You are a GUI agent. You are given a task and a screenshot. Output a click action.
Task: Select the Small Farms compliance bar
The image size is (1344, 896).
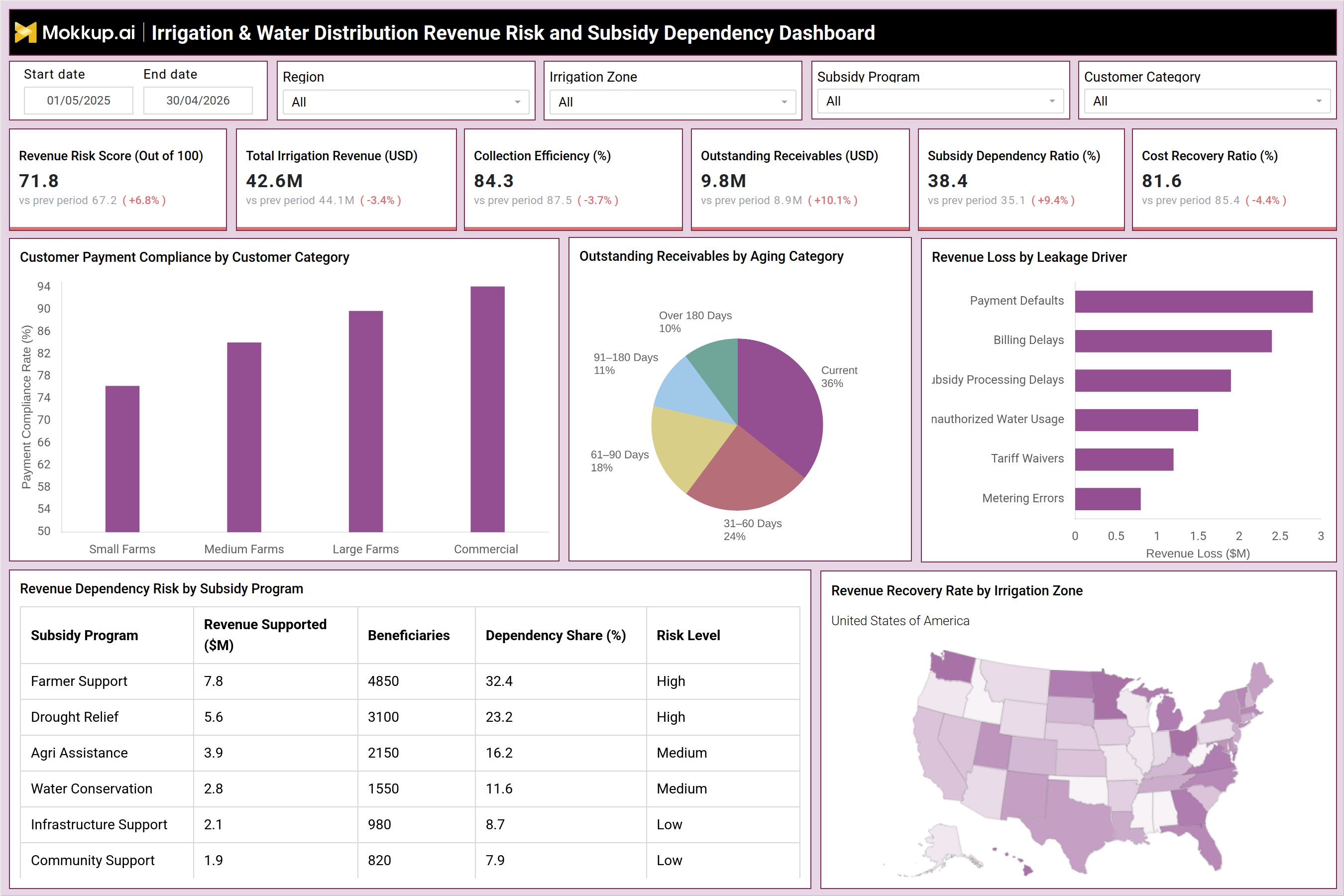coord(122,459)
